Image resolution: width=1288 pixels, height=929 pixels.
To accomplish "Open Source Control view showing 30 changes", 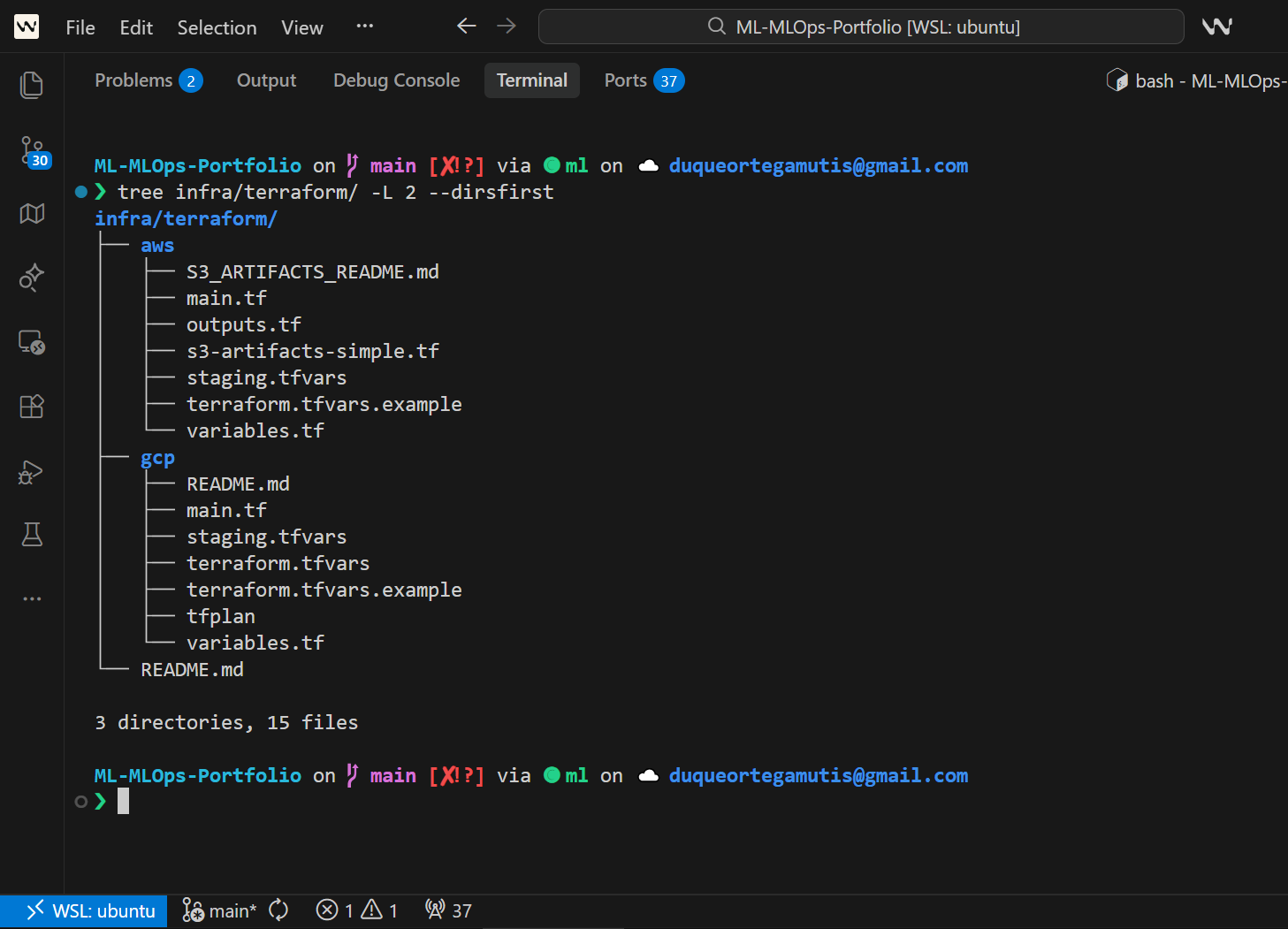I will (31, 150).
